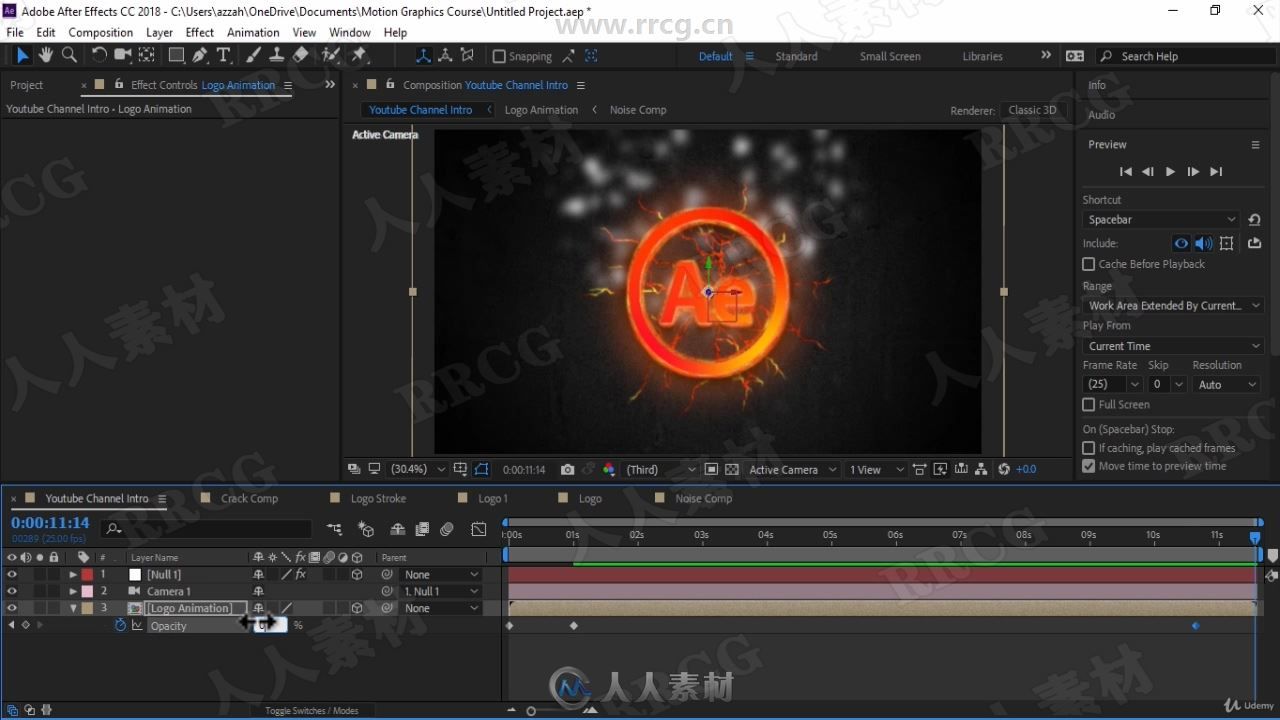Uncheck Move time to preview time
The width and height of the screenshot is (1280, 720).
pyautogui.click(x=1089, y=466)
